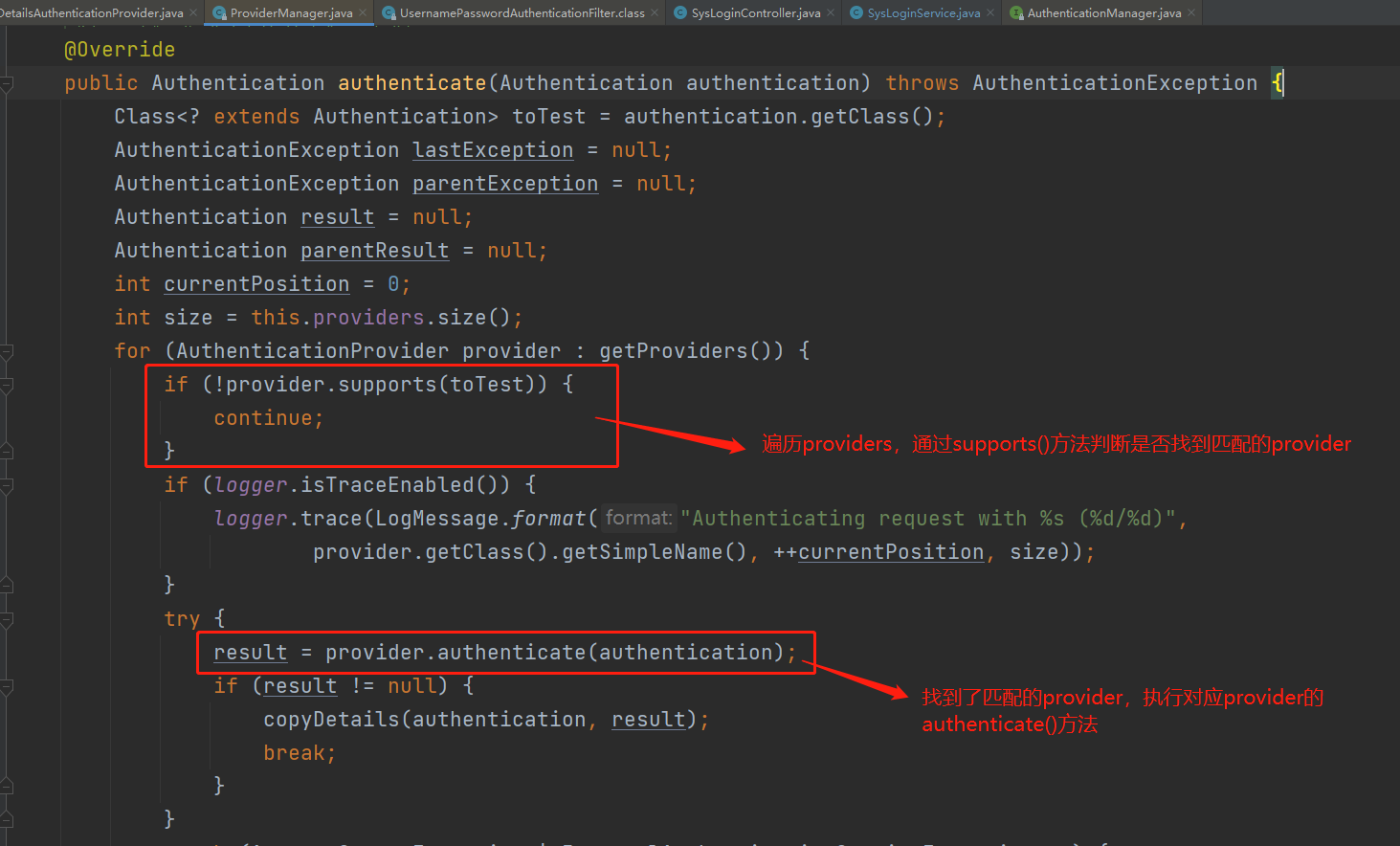Image resolution: width=1400 pixels, height=846 pixels.
Task: Place caret on the lastException variable
Action: click(493, 150)
